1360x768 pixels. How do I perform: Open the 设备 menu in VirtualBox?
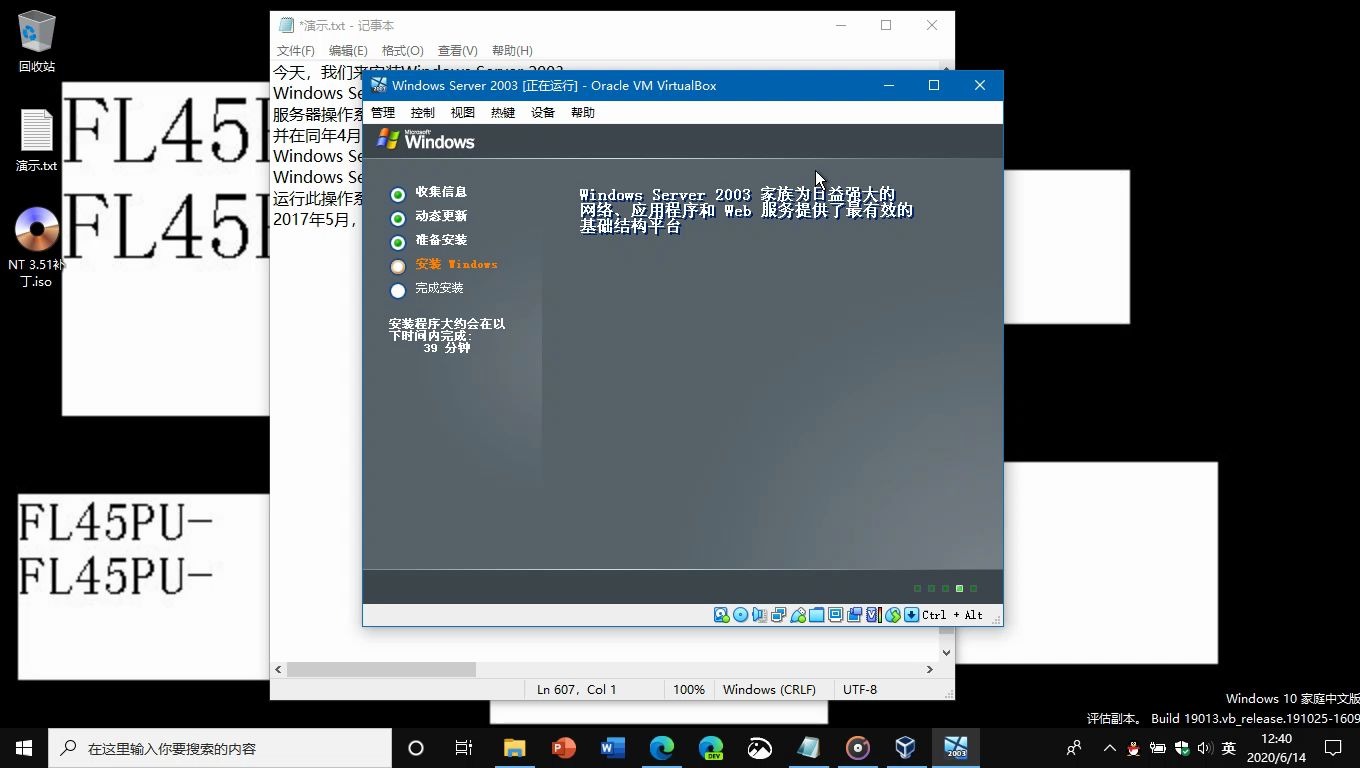click(543, 112)
